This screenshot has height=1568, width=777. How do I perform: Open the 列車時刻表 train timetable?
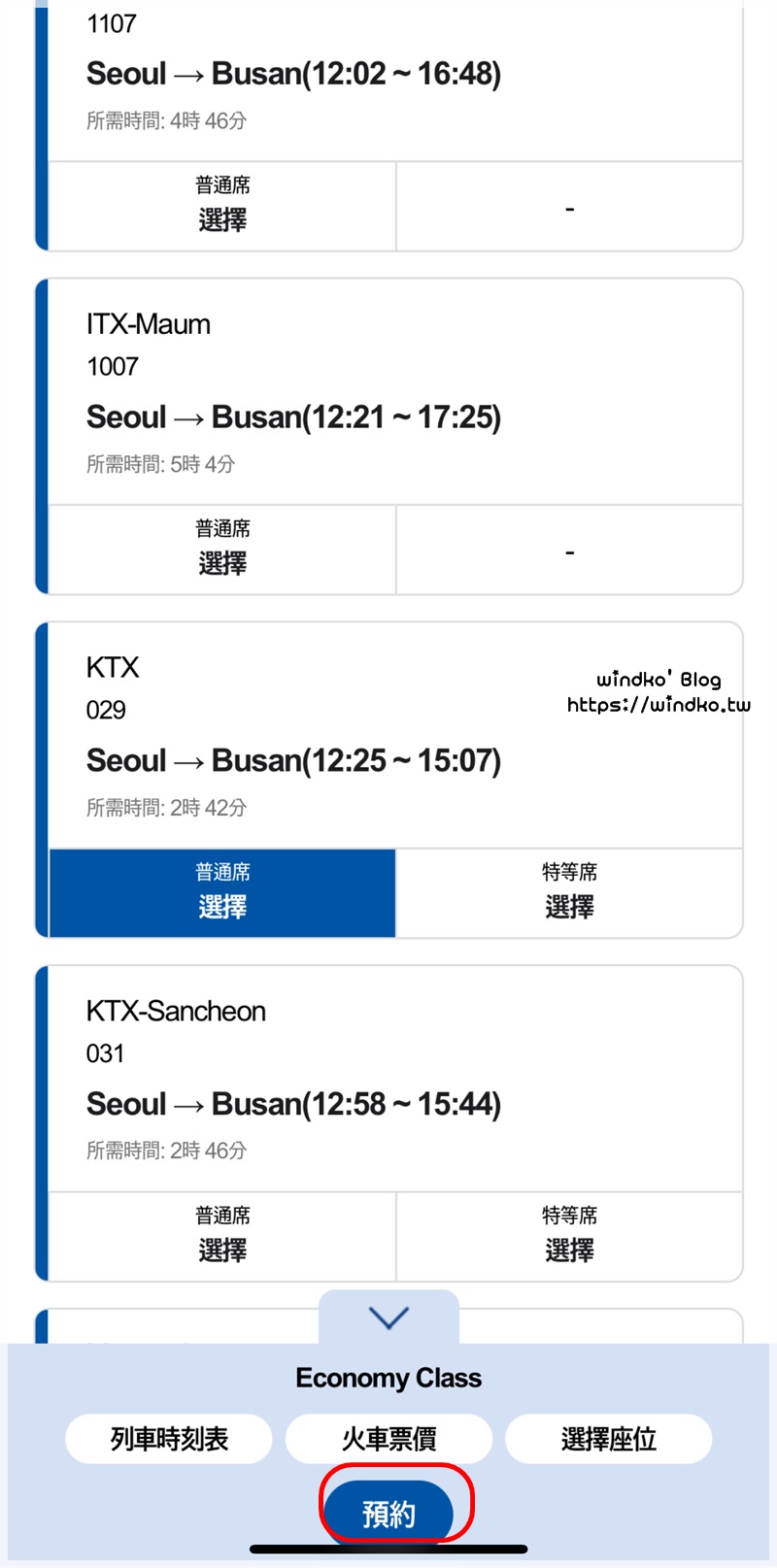pos(169,1438)
